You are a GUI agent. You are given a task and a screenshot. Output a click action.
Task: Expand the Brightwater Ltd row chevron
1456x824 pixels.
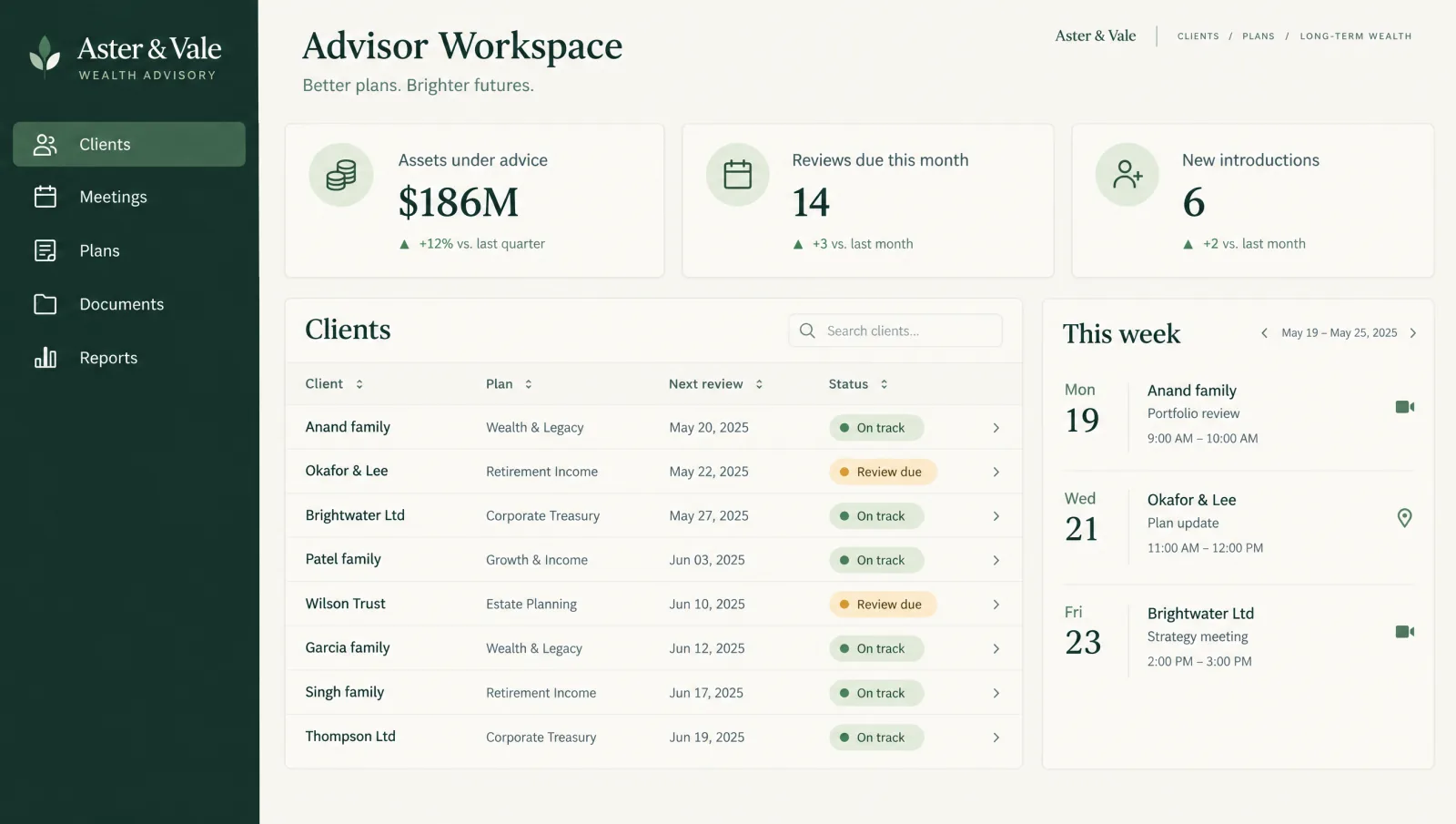996,516
